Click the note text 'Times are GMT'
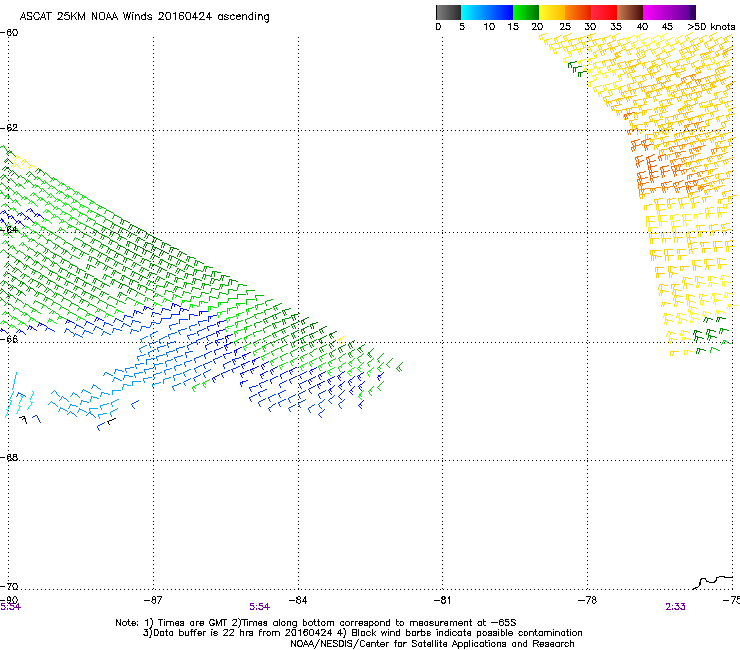Viewport: 740px width, 650px height. 192,623
